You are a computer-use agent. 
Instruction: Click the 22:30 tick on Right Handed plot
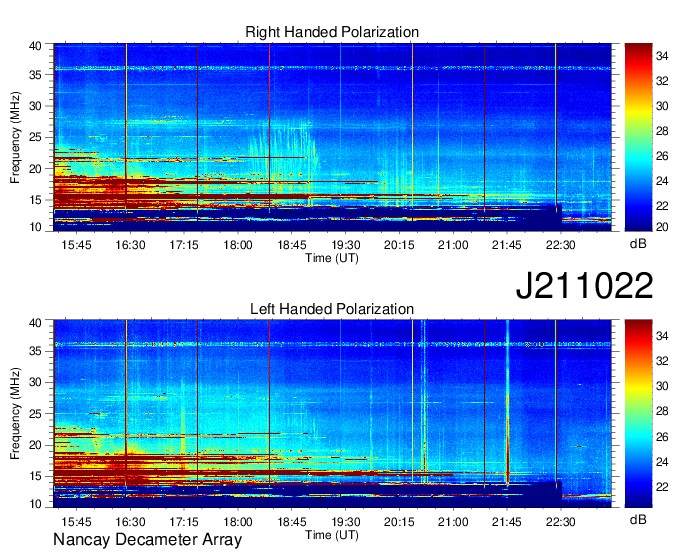[x=560, y=245]
